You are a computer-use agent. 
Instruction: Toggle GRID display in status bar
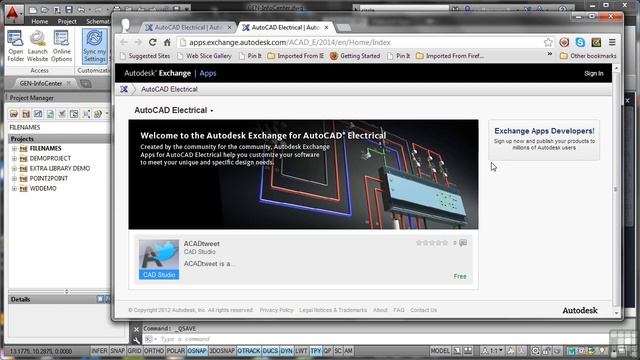(134, 351)
